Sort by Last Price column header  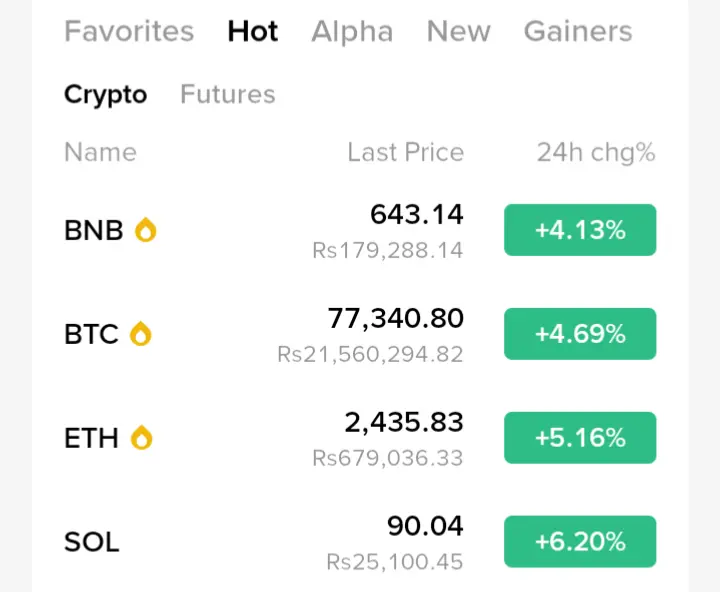tap(405, 152)
